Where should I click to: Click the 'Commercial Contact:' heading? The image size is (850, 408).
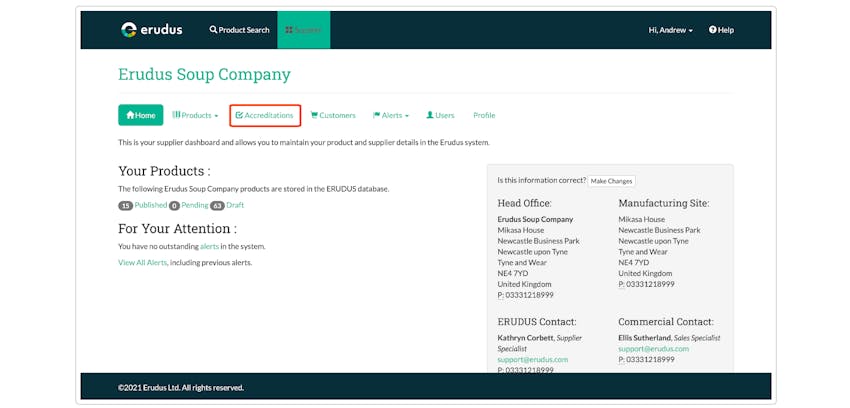point(666,322)
